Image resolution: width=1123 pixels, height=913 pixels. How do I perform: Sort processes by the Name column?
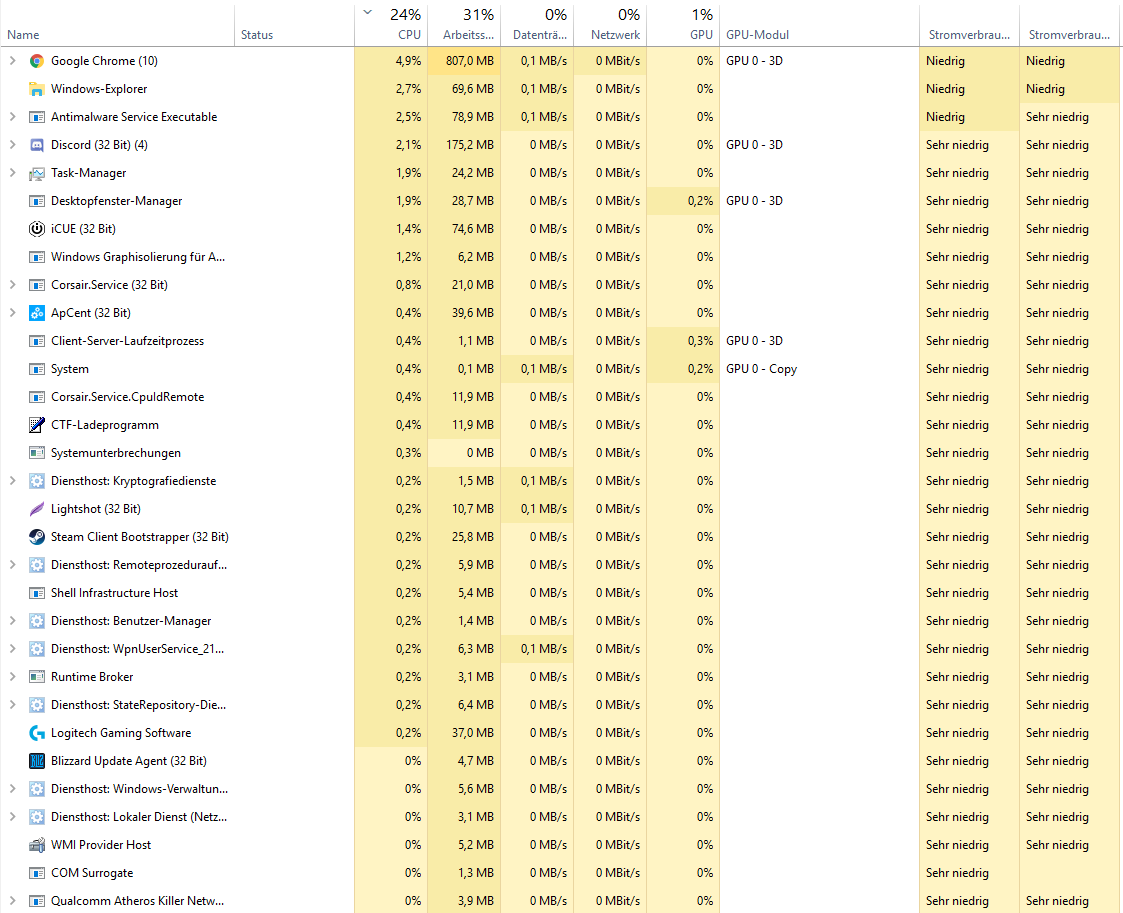[x=23, y=34]
